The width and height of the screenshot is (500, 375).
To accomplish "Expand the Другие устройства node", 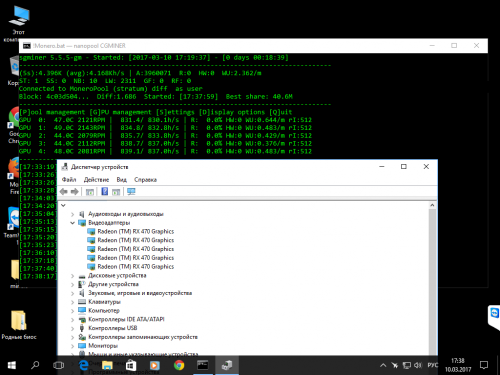I will point(72,284).
